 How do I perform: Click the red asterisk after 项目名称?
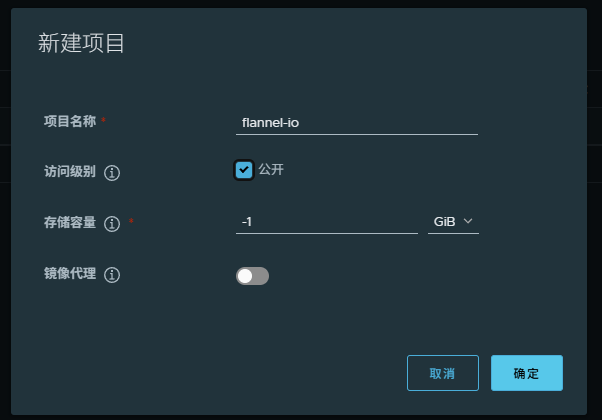[x=103, y=121]
